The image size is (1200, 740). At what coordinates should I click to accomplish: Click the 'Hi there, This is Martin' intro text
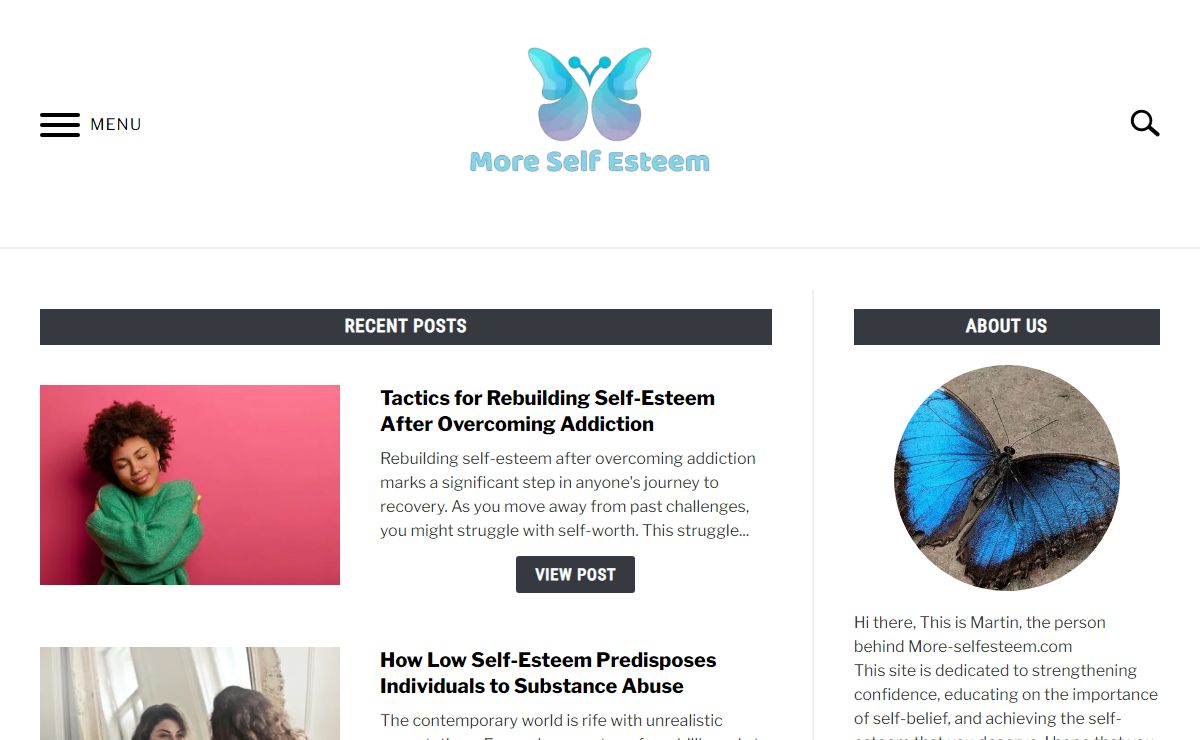click(980, 622)
